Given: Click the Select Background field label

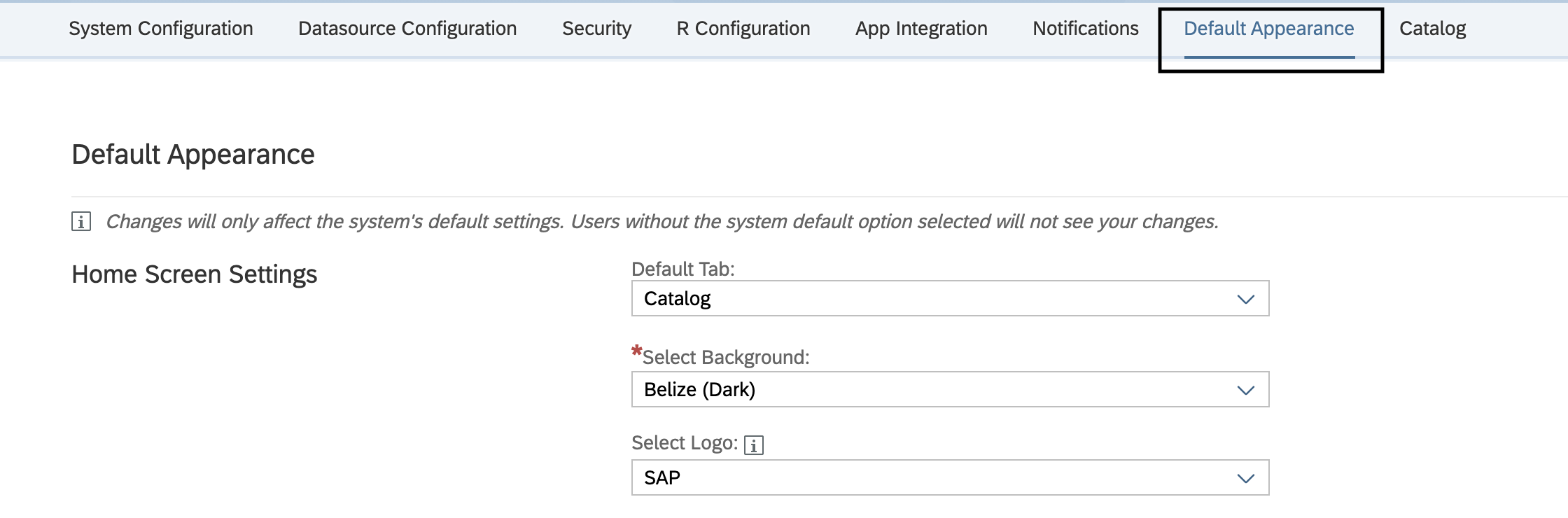Looking at the screenshot, I should (x=725, y=358).
